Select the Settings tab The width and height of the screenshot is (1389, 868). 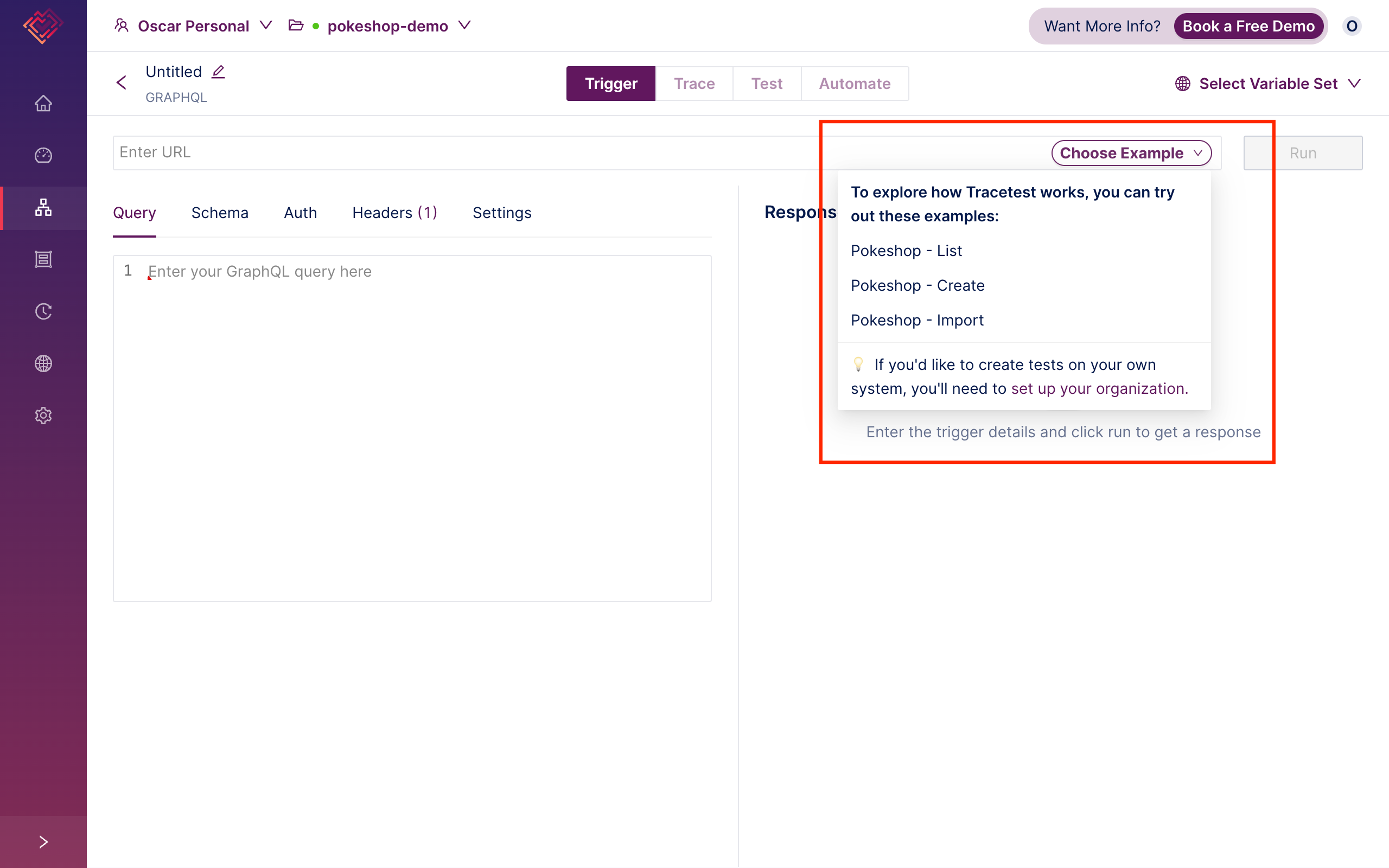tap(502, 213)
